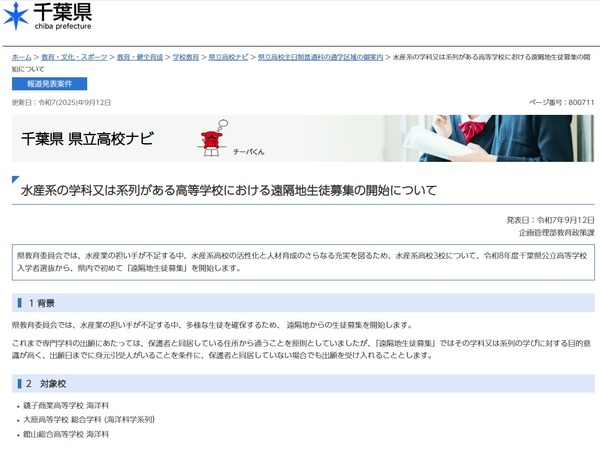Click 大原高等学校 総合学科 list item
The image size is (600, 449).
tap(90, 420)
